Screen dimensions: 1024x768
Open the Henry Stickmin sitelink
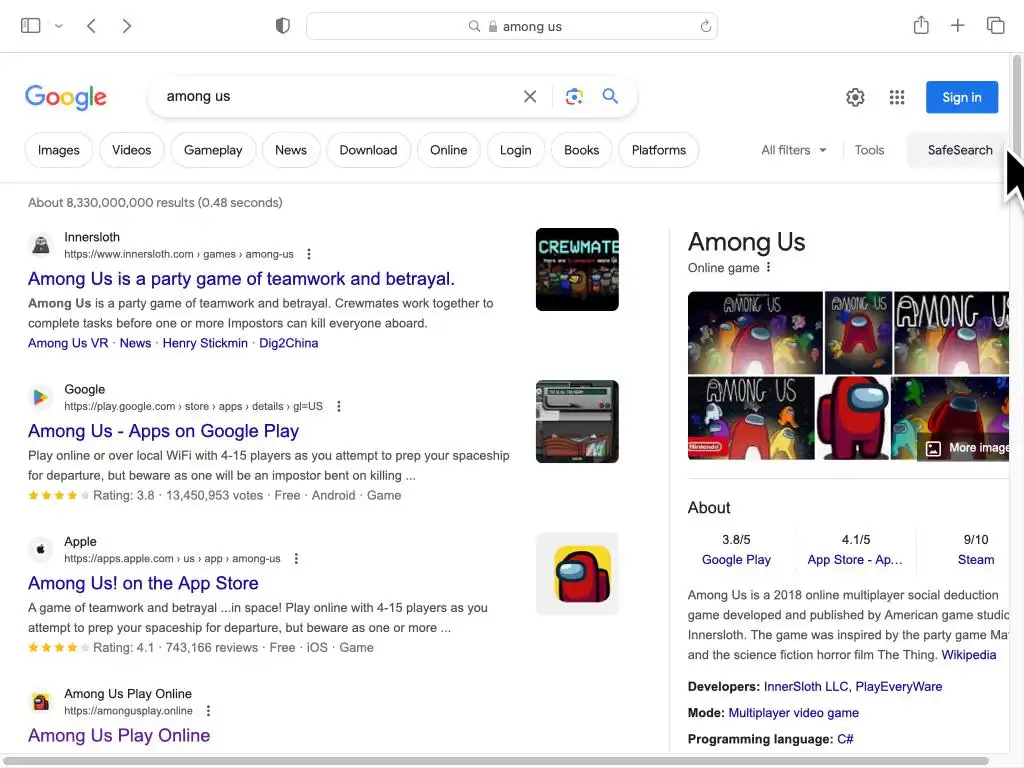click(205, 343)
